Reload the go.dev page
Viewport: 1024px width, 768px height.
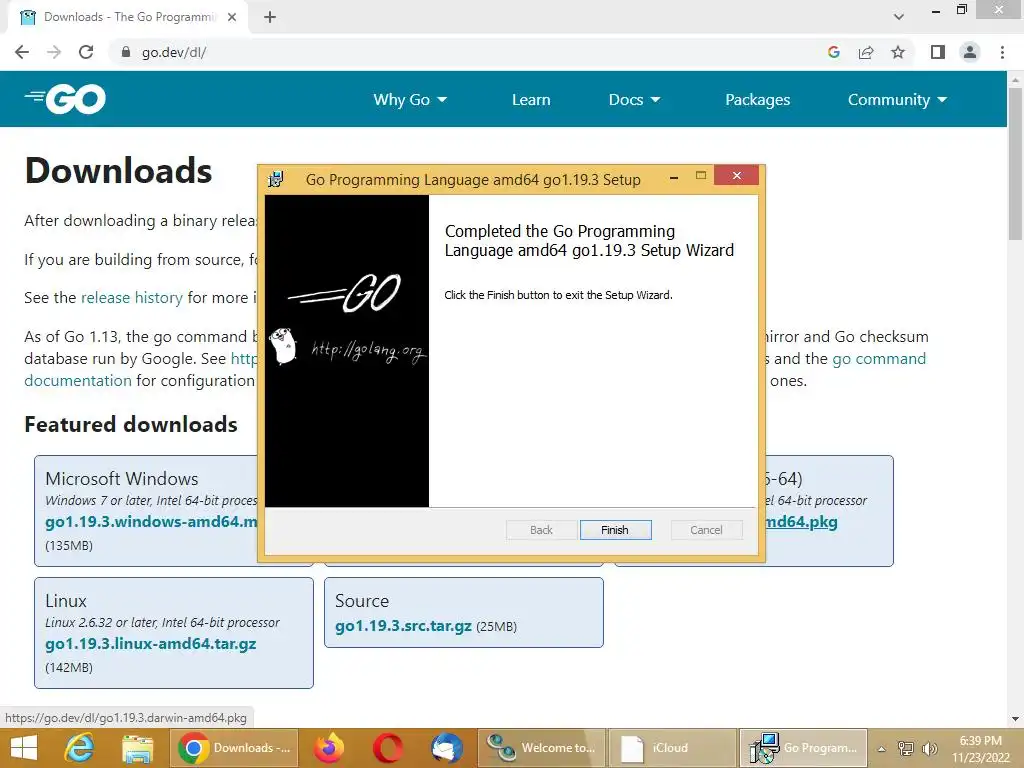click(x=86, y=52)
